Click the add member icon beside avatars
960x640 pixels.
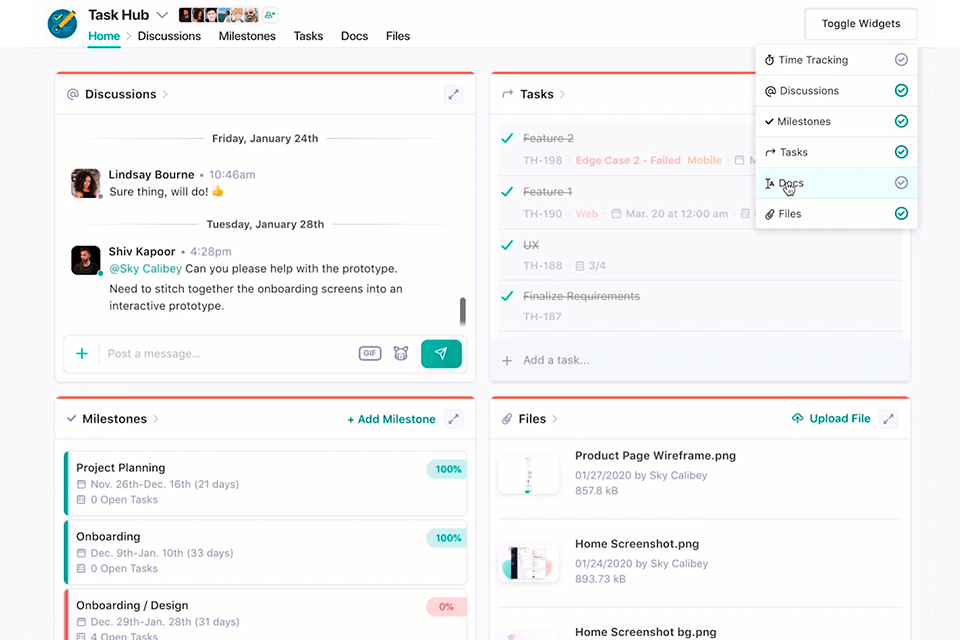(x=270, y=15)
